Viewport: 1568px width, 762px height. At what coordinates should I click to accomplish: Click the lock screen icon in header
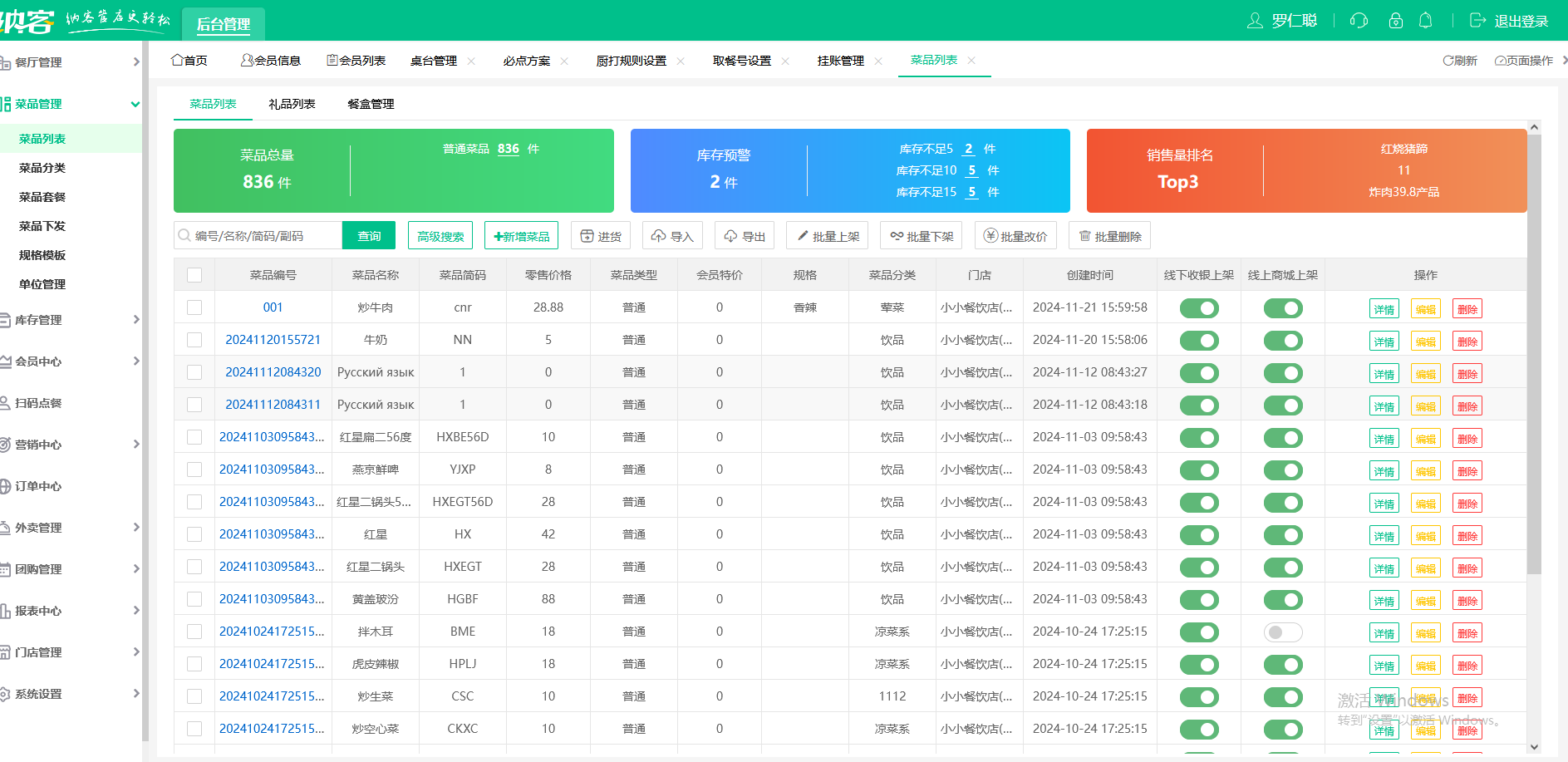[x=1396, y=21]
